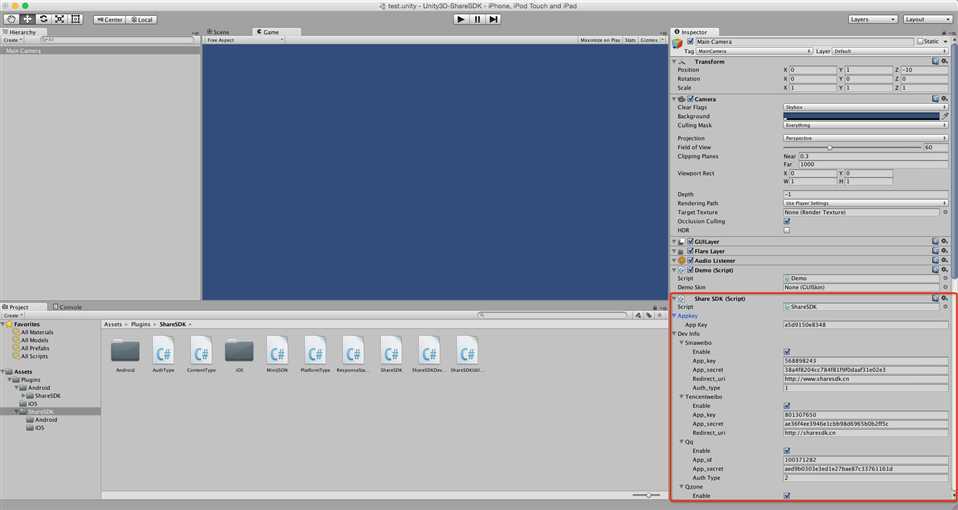Viewport: 958px width, 510px height.
Task: Collapse the Transform component
Action: pyautogui.click(x=675, y=62)
